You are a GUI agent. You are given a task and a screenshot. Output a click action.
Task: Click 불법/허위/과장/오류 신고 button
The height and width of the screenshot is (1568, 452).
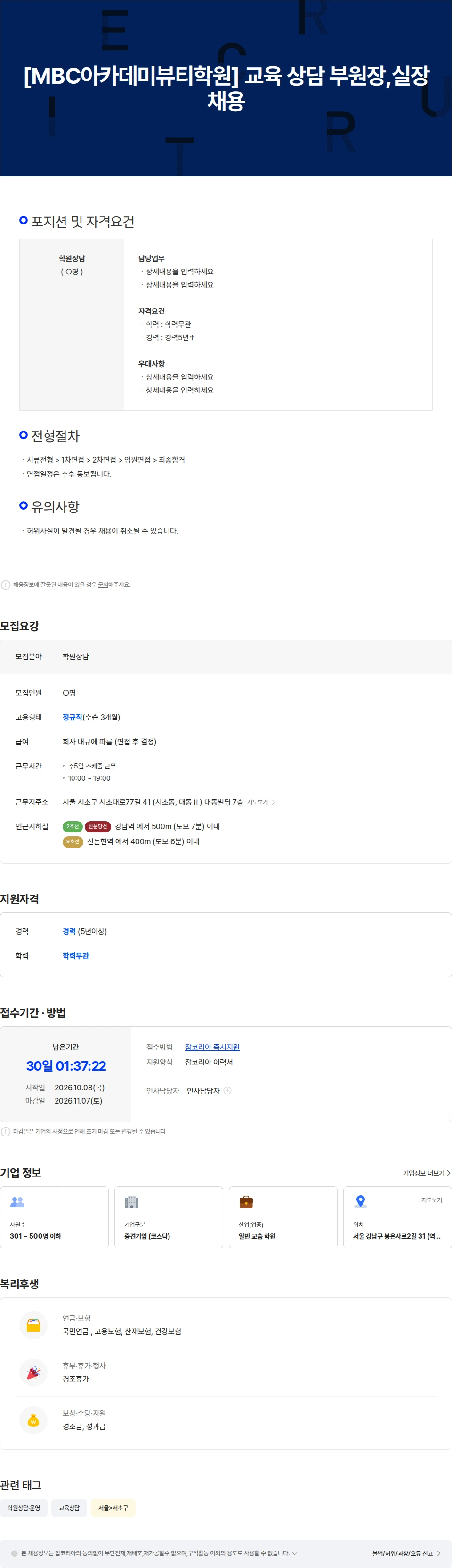406,1553
